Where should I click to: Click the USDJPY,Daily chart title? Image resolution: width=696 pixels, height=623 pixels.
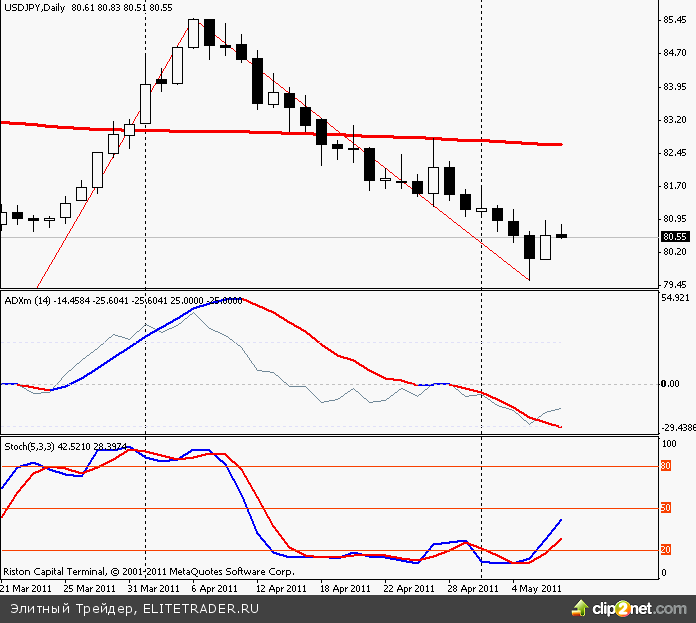point(34,7)
